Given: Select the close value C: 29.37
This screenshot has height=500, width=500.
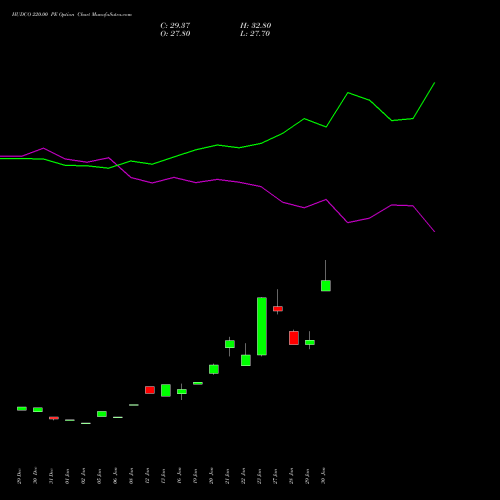Looking at the screenshot, I should [175, 26].
